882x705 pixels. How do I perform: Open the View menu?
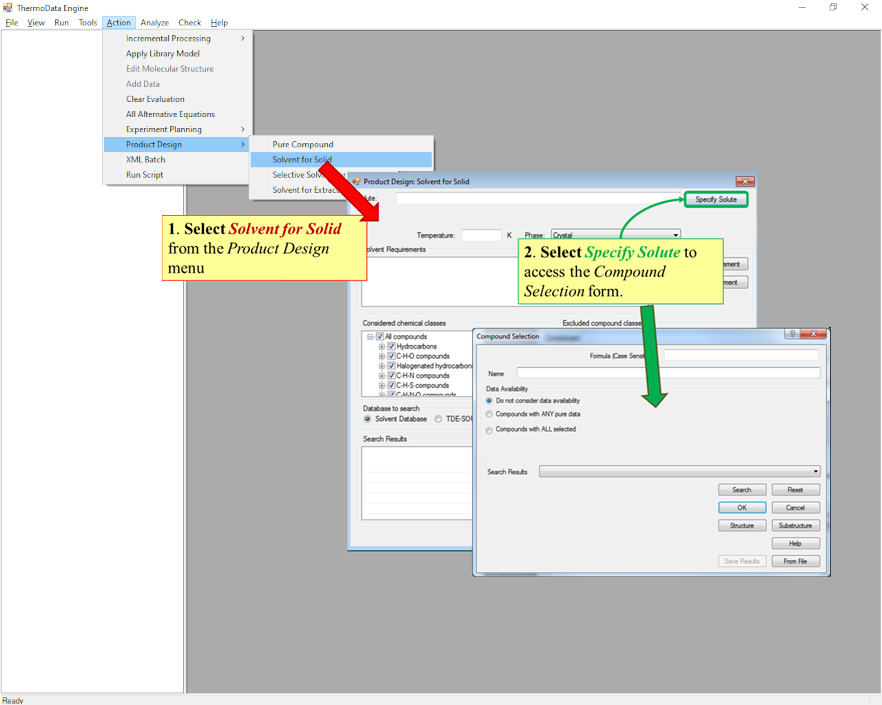(x=36, y=23)
